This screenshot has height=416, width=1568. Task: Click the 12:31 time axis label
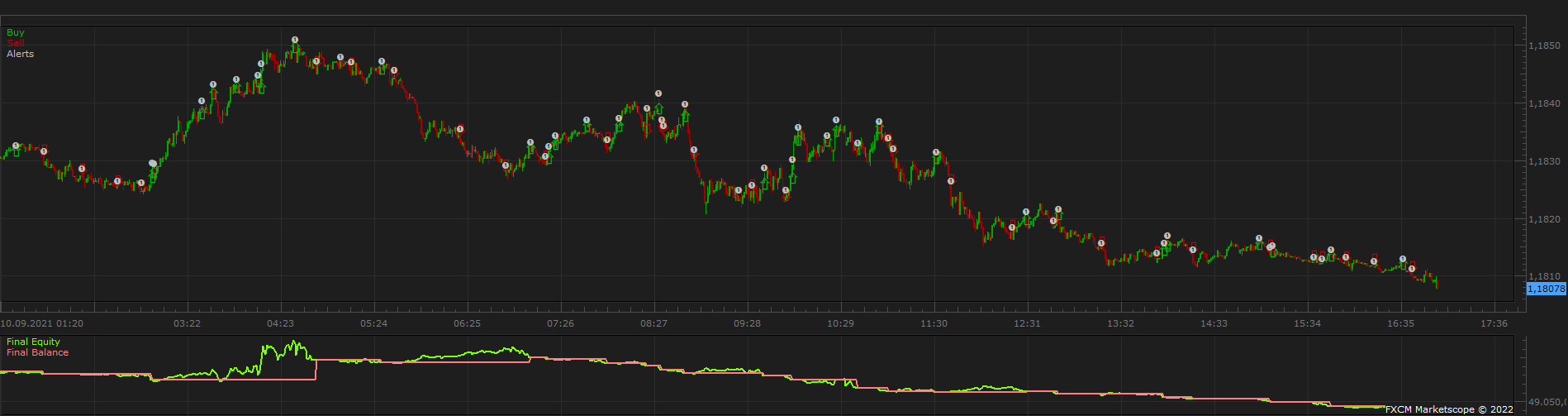(x=1027, y=323)
